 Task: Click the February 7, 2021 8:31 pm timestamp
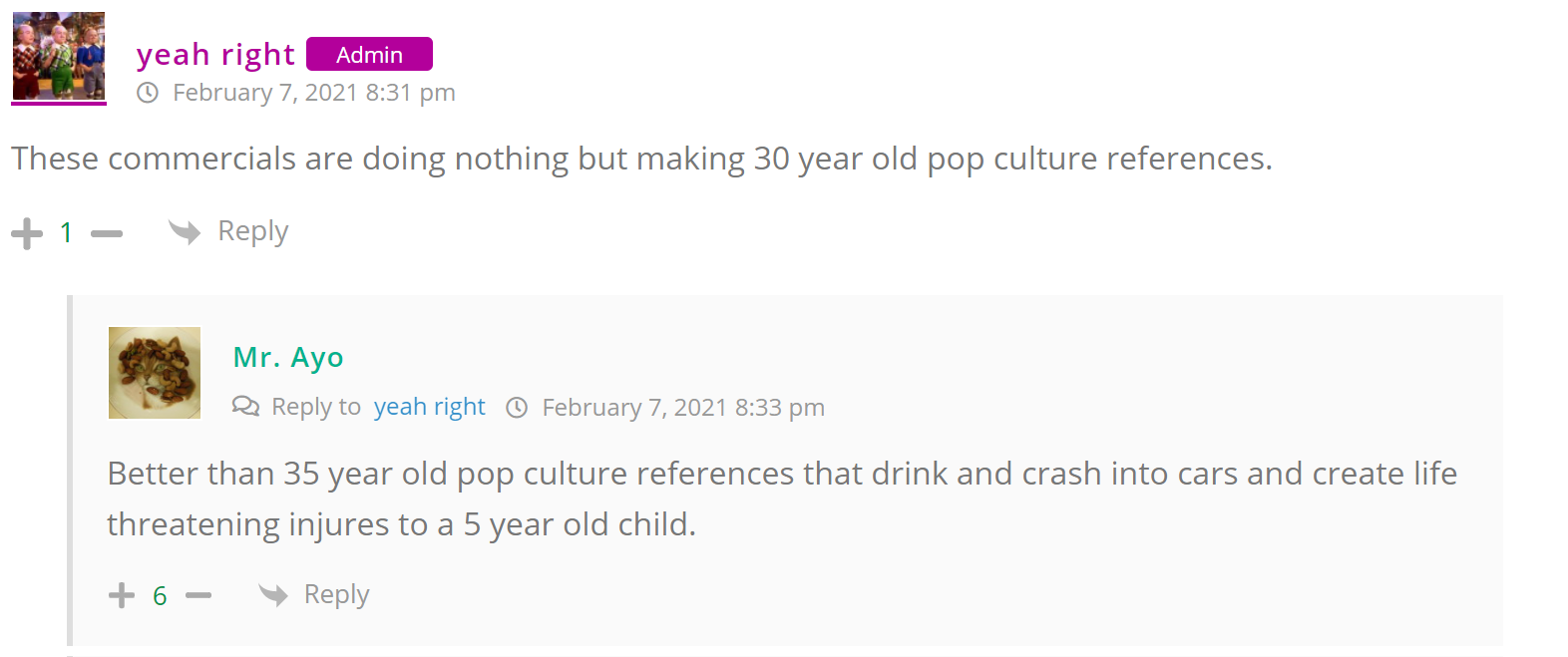[313, 93]
